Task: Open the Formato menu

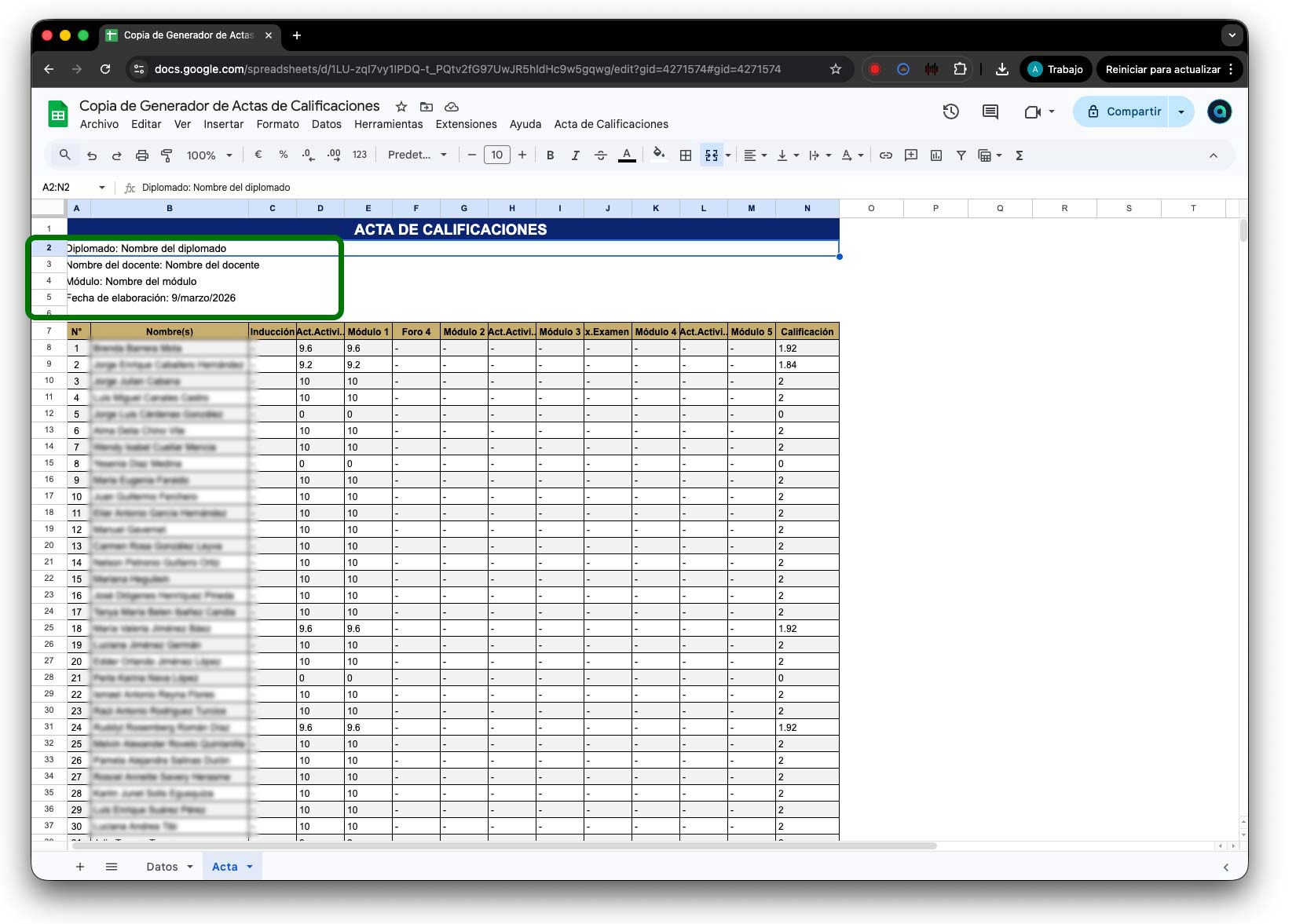Action: tap(277, 124)
